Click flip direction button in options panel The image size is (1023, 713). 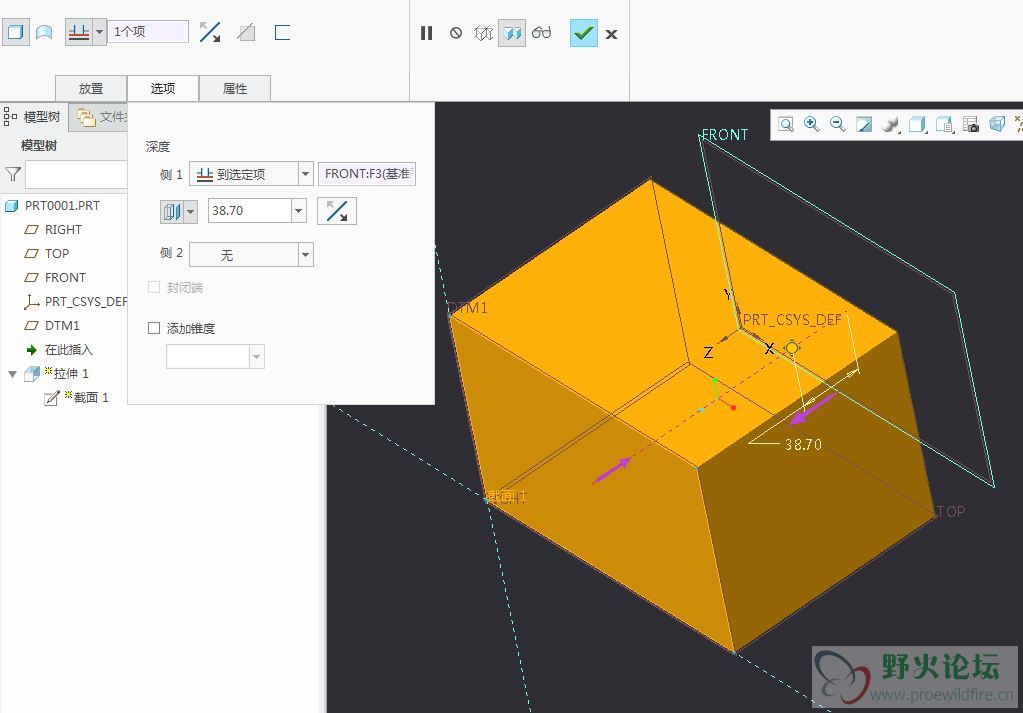click(x=337, y=211)
